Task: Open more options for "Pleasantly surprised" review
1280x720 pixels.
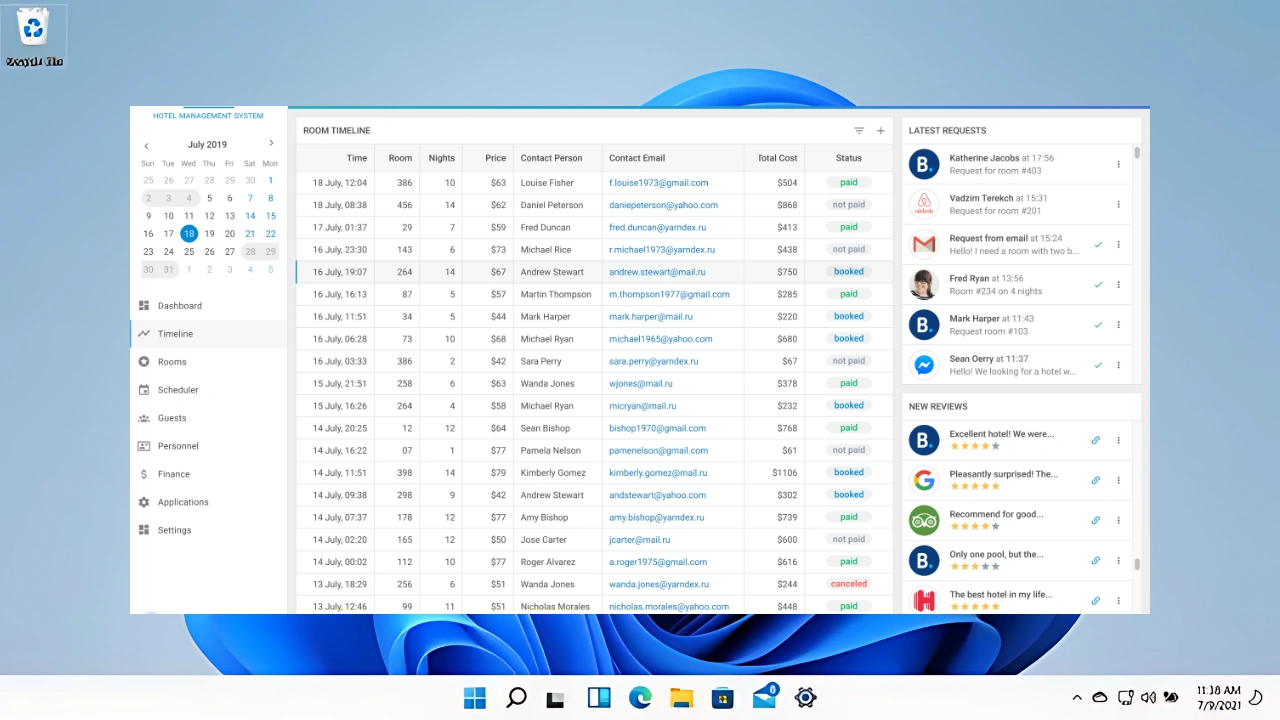Action: (x=1118, y=480)
